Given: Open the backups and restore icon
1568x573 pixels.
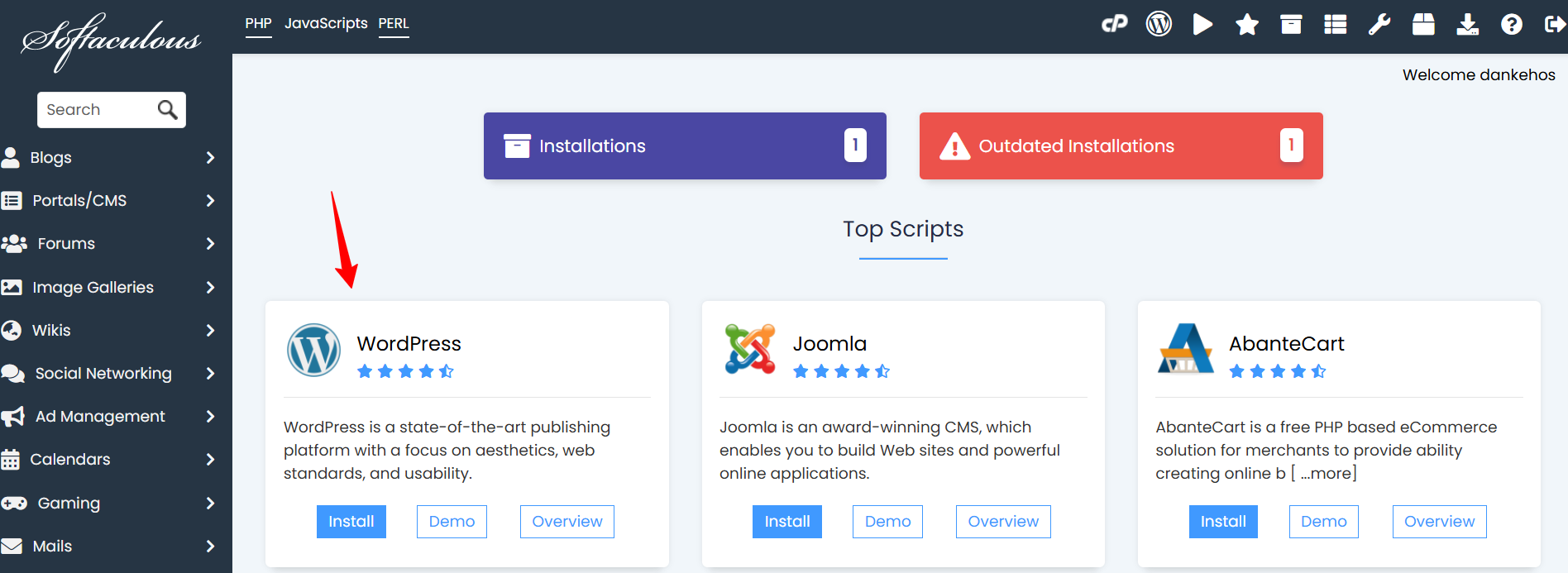Looking at the screenshot, I should coord(1423,24).
